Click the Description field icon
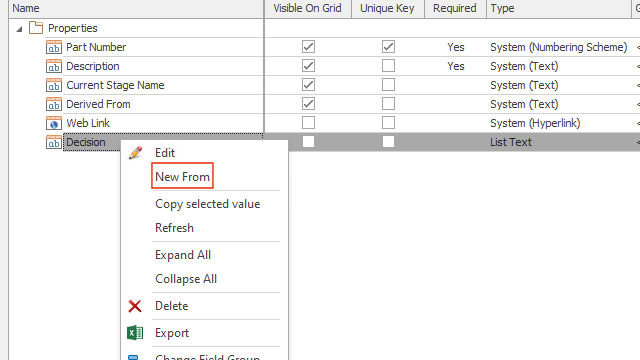 (53, 67)
